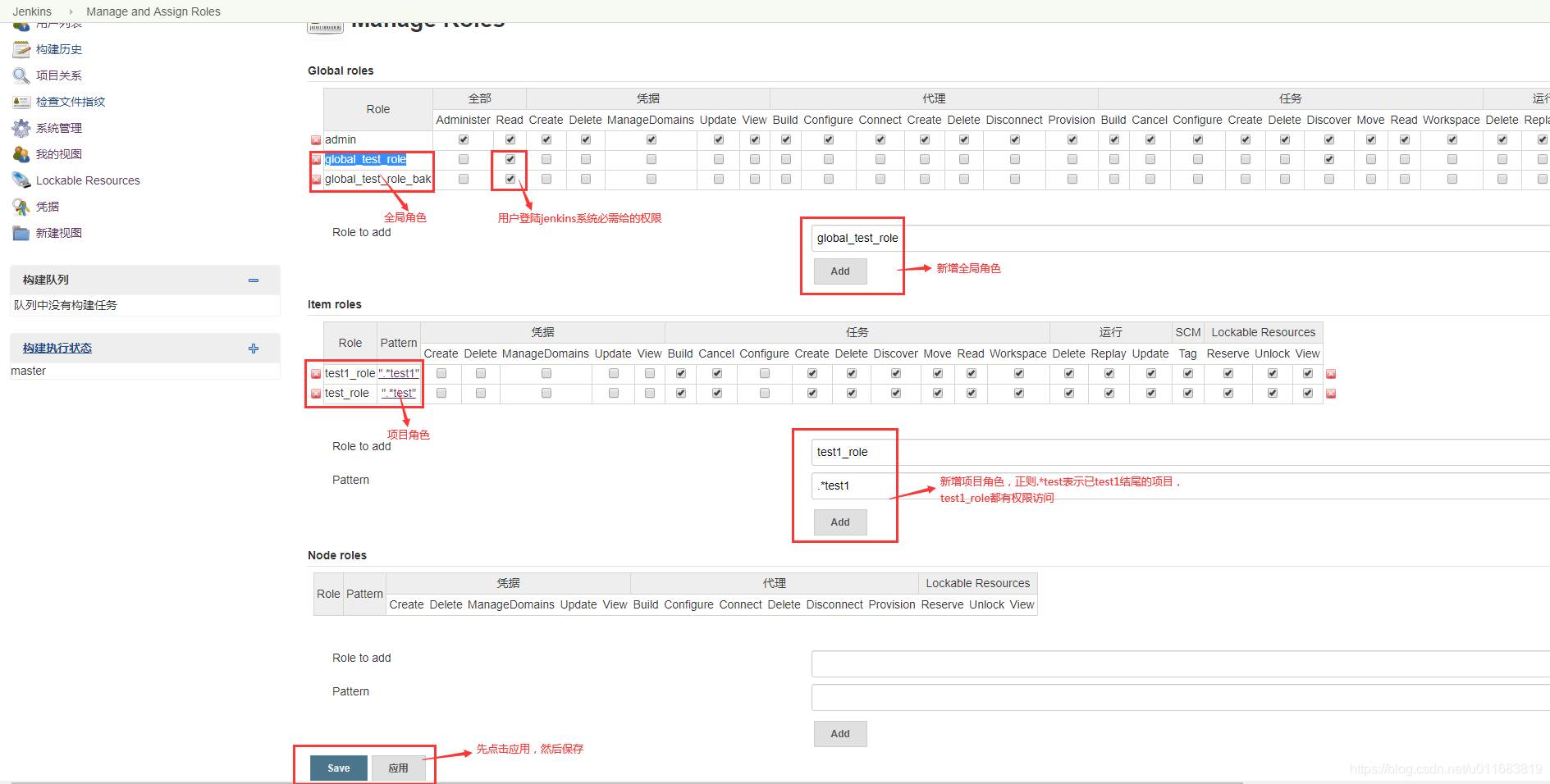Screen dimensions: 1550x784
Task: Click the 凭据 credentials keys icon
Action: (21, 207)
